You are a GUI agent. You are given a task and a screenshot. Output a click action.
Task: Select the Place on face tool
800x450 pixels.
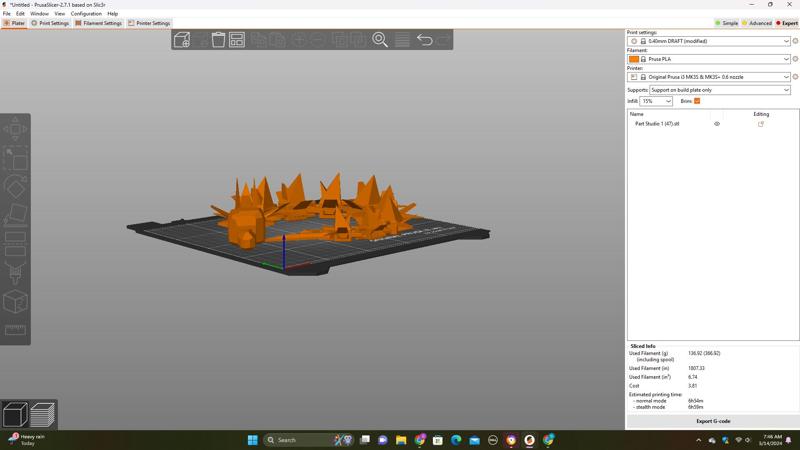tap(15, 215)
